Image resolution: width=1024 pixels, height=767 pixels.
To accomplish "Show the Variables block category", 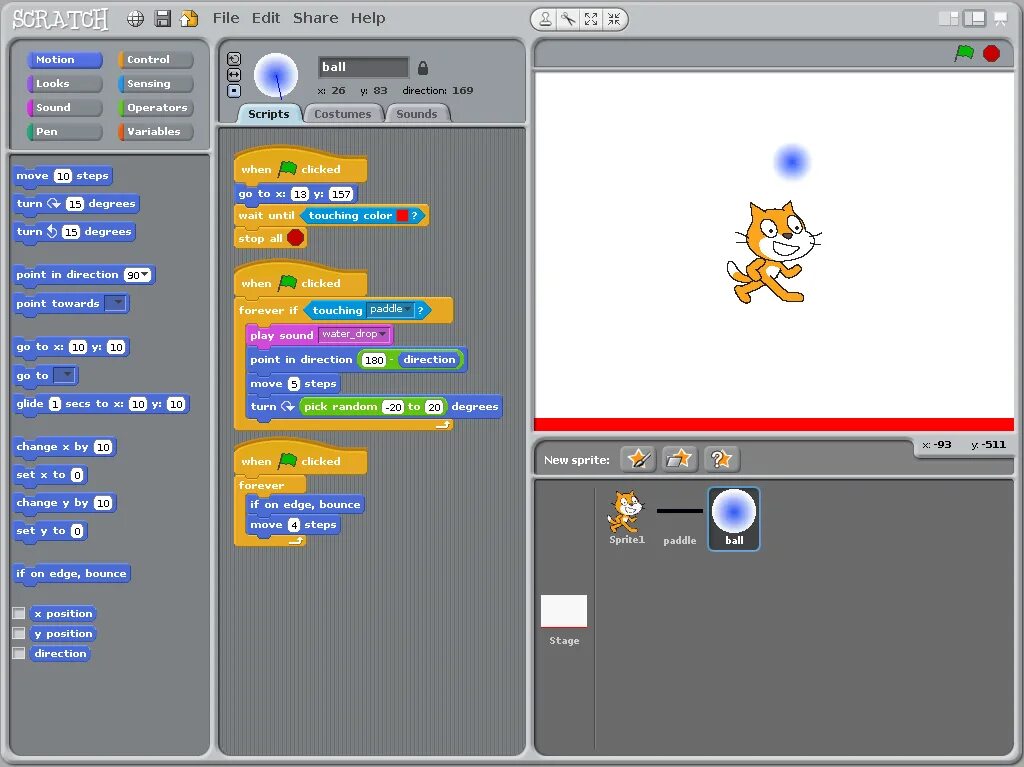I will (x=155, y=131).
